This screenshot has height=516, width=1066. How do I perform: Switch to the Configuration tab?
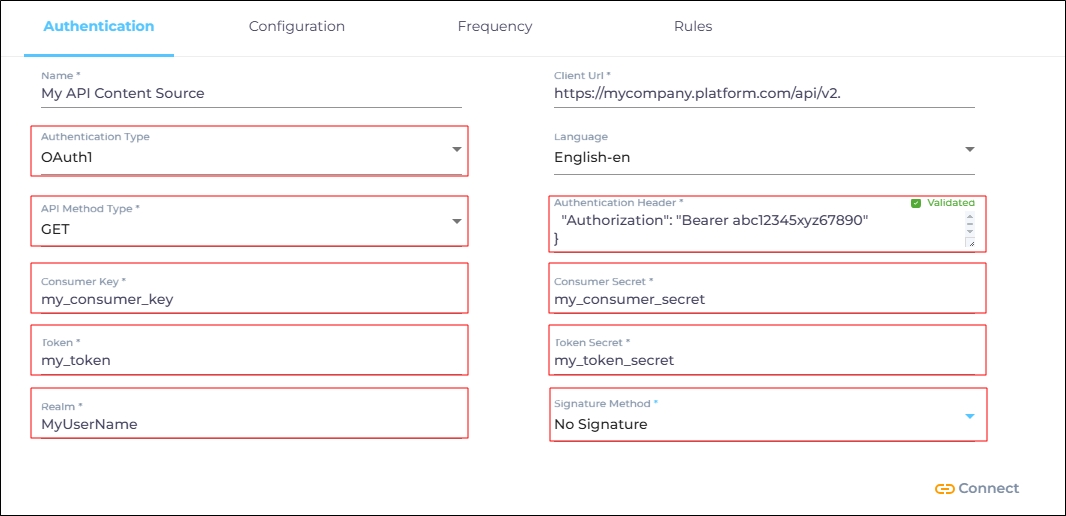[297, 27]
